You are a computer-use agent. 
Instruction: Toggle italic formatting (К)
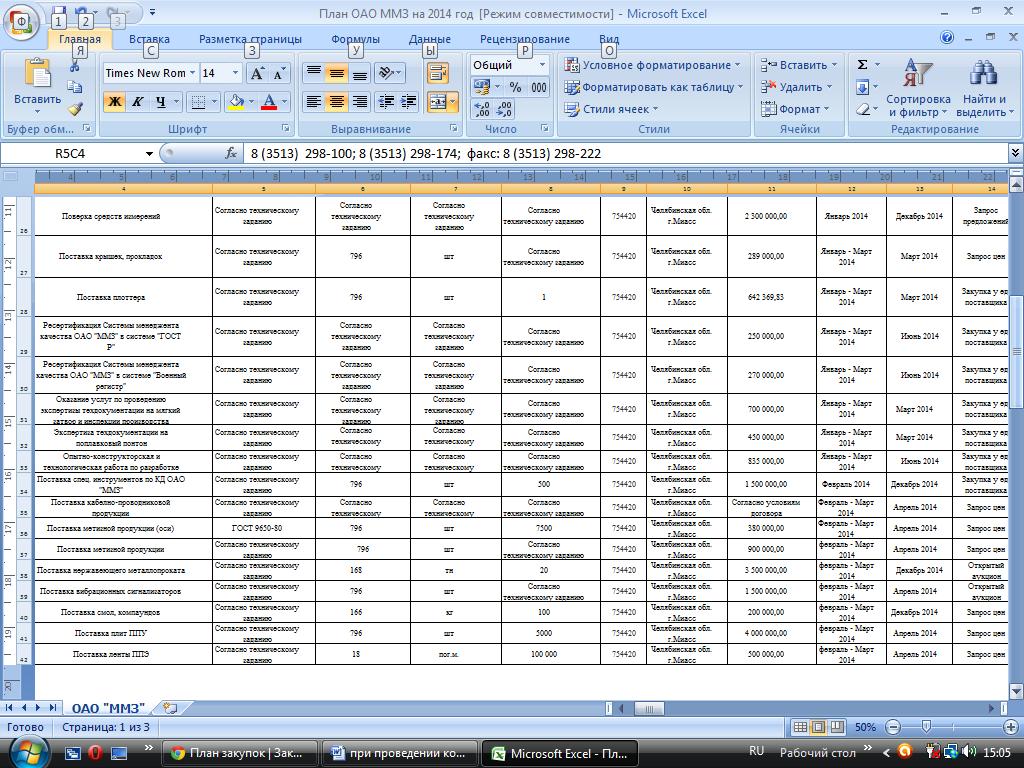coord(138,102)
